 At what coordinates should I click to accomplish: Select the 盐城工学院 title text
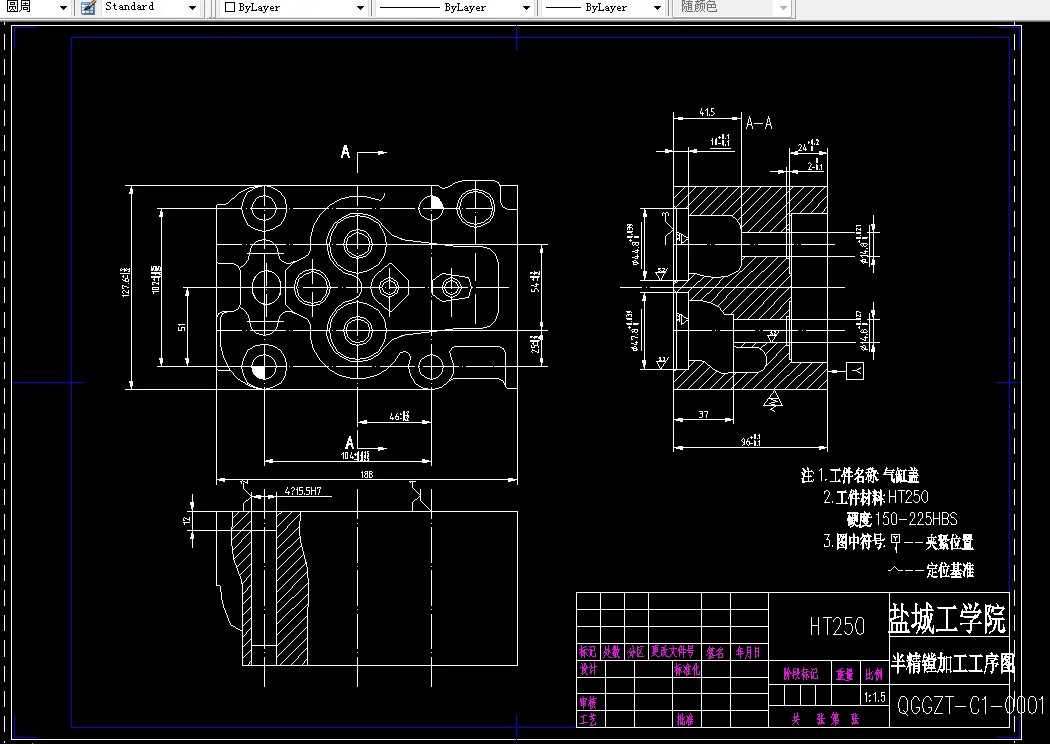pos(947,618)
